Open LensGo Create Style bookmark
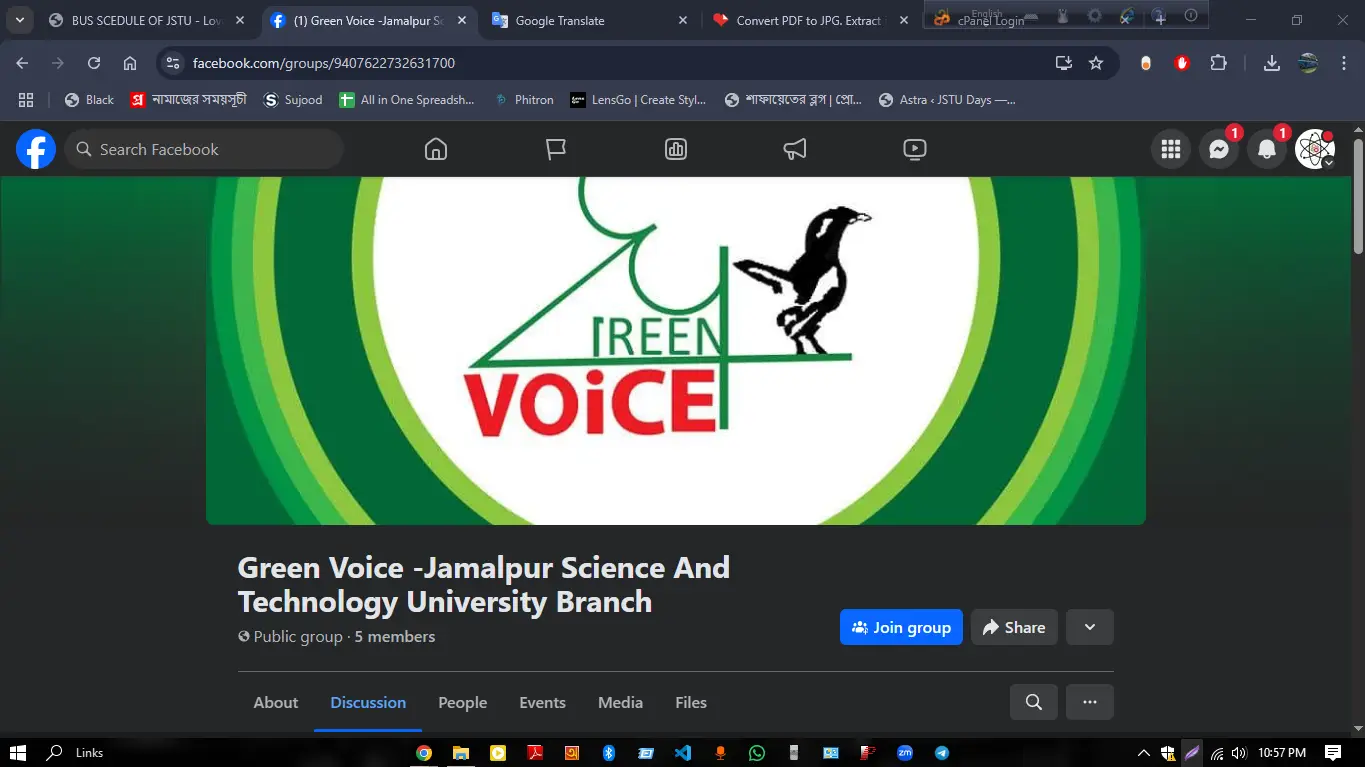1365x767 pixels. pos(638,100)
